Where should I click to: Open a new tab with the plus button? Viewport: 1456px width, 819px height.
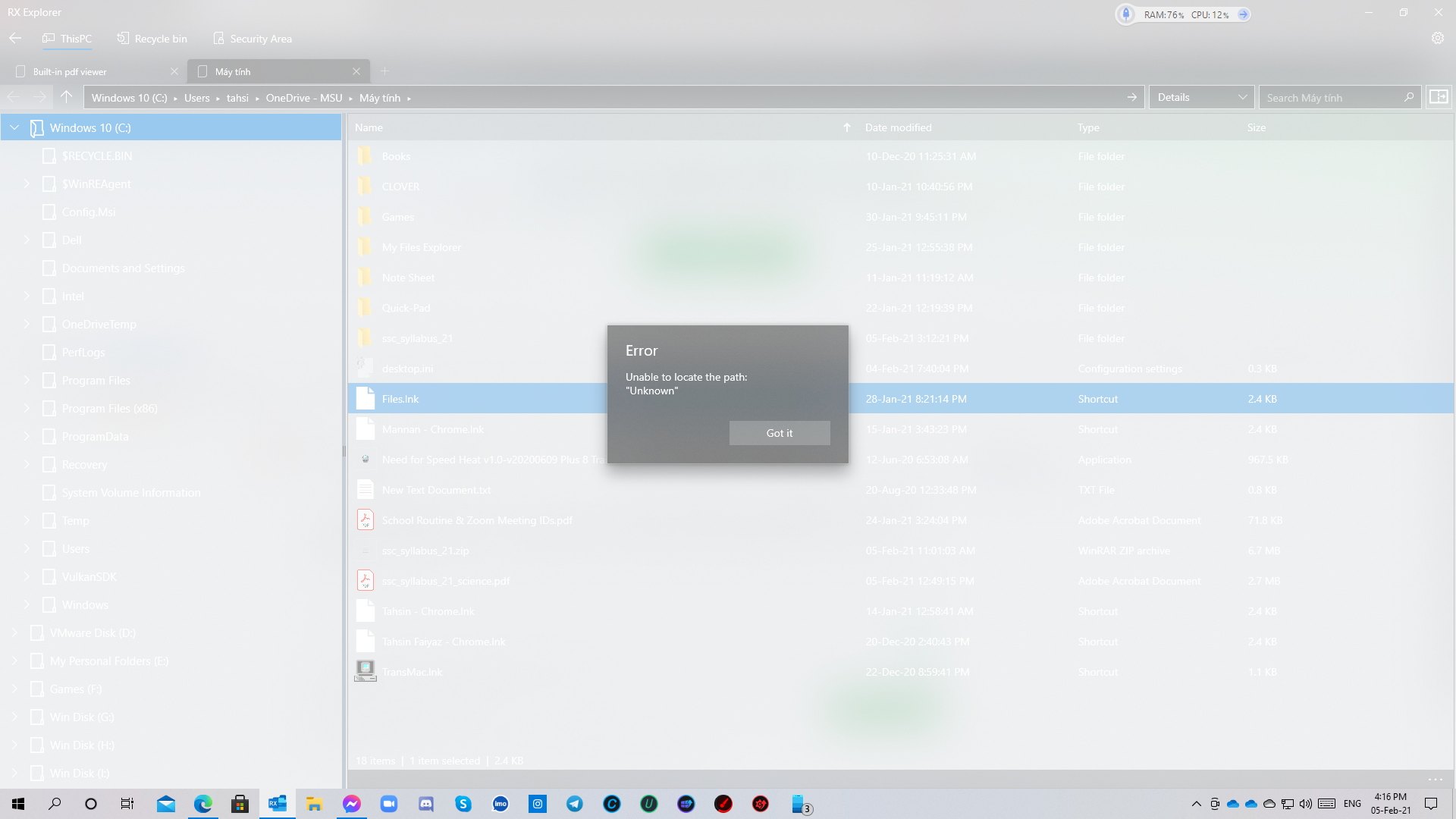coord(384,71)
